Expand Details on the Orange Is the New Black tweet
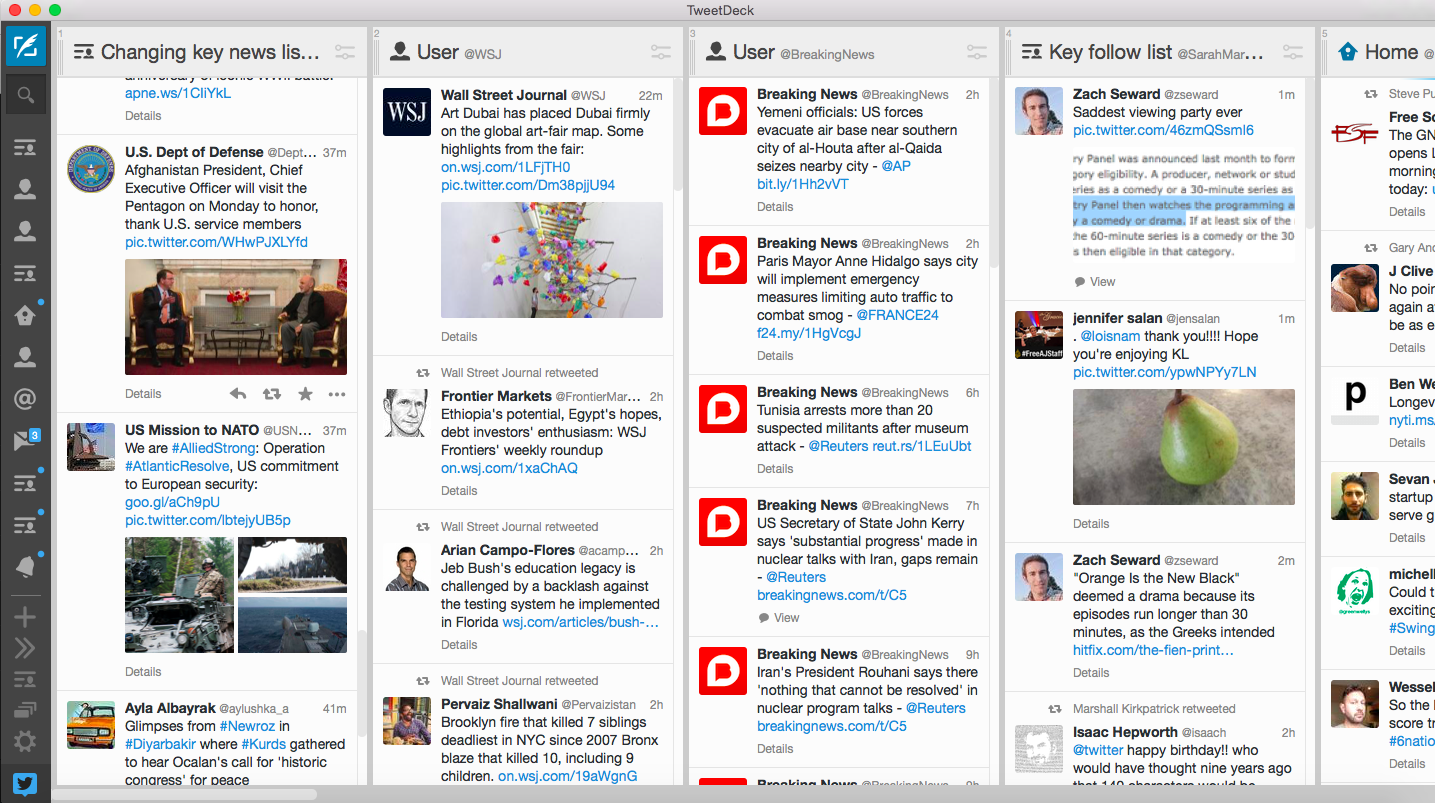The image size is (1435, 803). coord(1091,673)
